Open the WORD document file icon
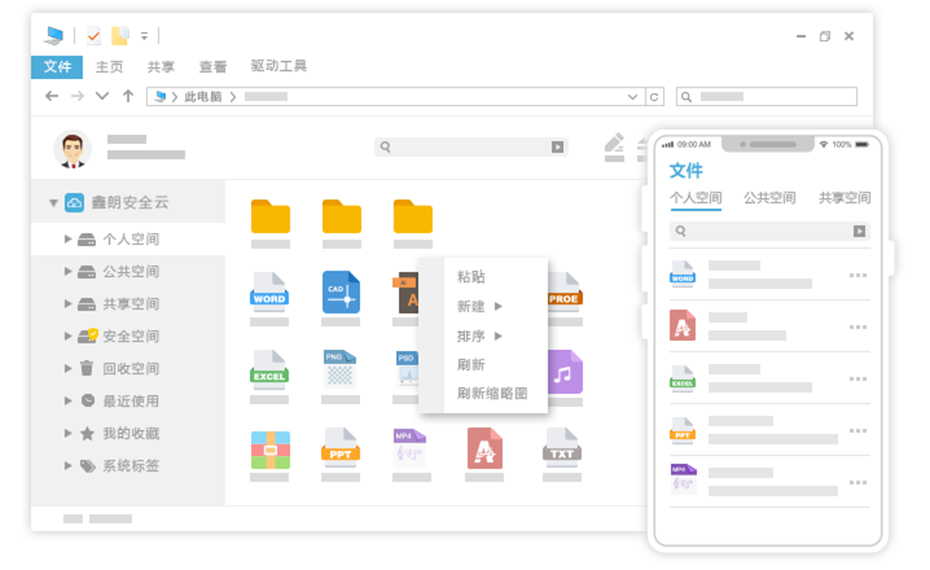930x570 pixels. tap(270, 292)
